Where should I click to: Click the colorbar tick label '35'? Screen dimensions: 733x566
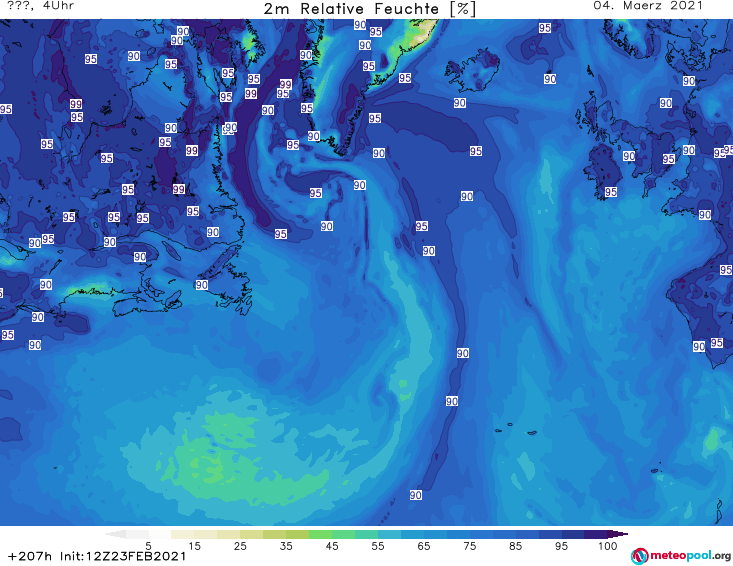pos(286,546)
